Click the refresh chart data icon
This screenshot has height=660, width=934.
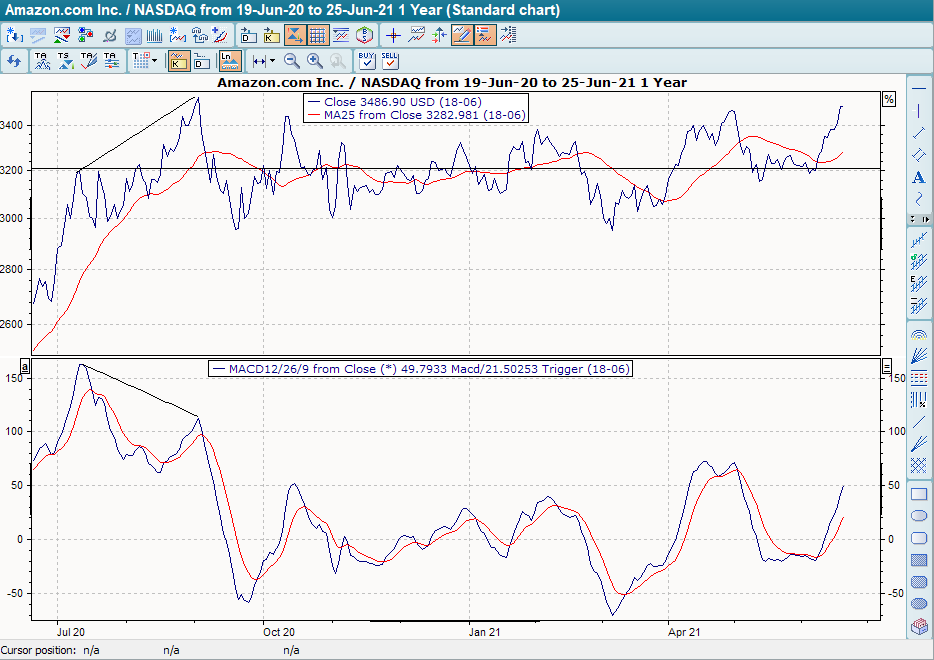(14, 60)
